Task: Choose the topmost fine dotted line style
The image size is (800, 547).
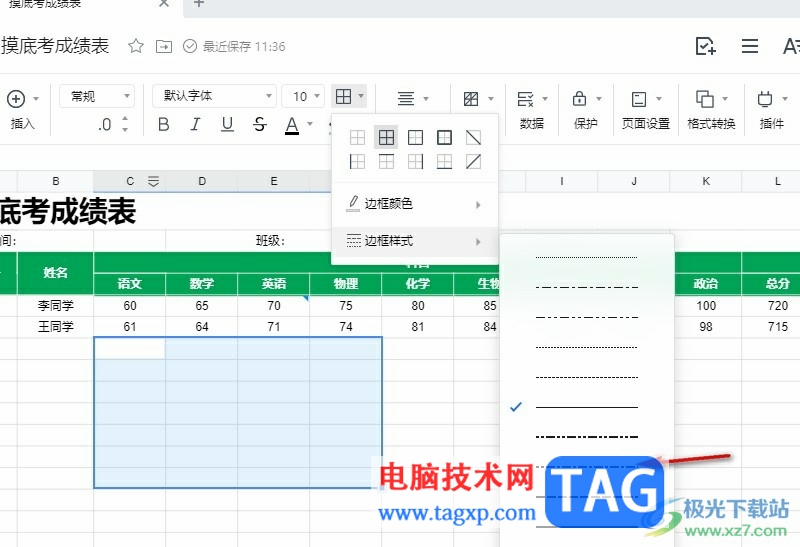Action: coord(587,257)
